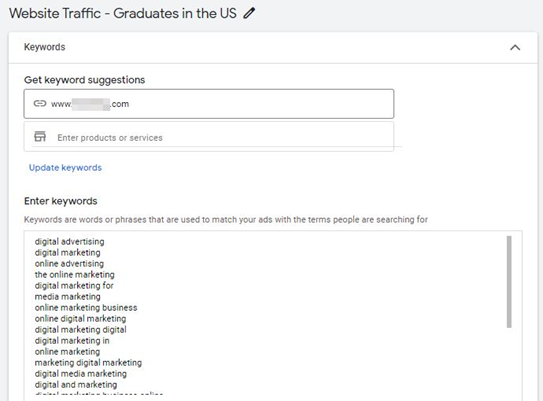This screenshot has height=401, width=543.
Task: Focus the website URL input field
Action: pyautogui.click(x=209, y=104)
